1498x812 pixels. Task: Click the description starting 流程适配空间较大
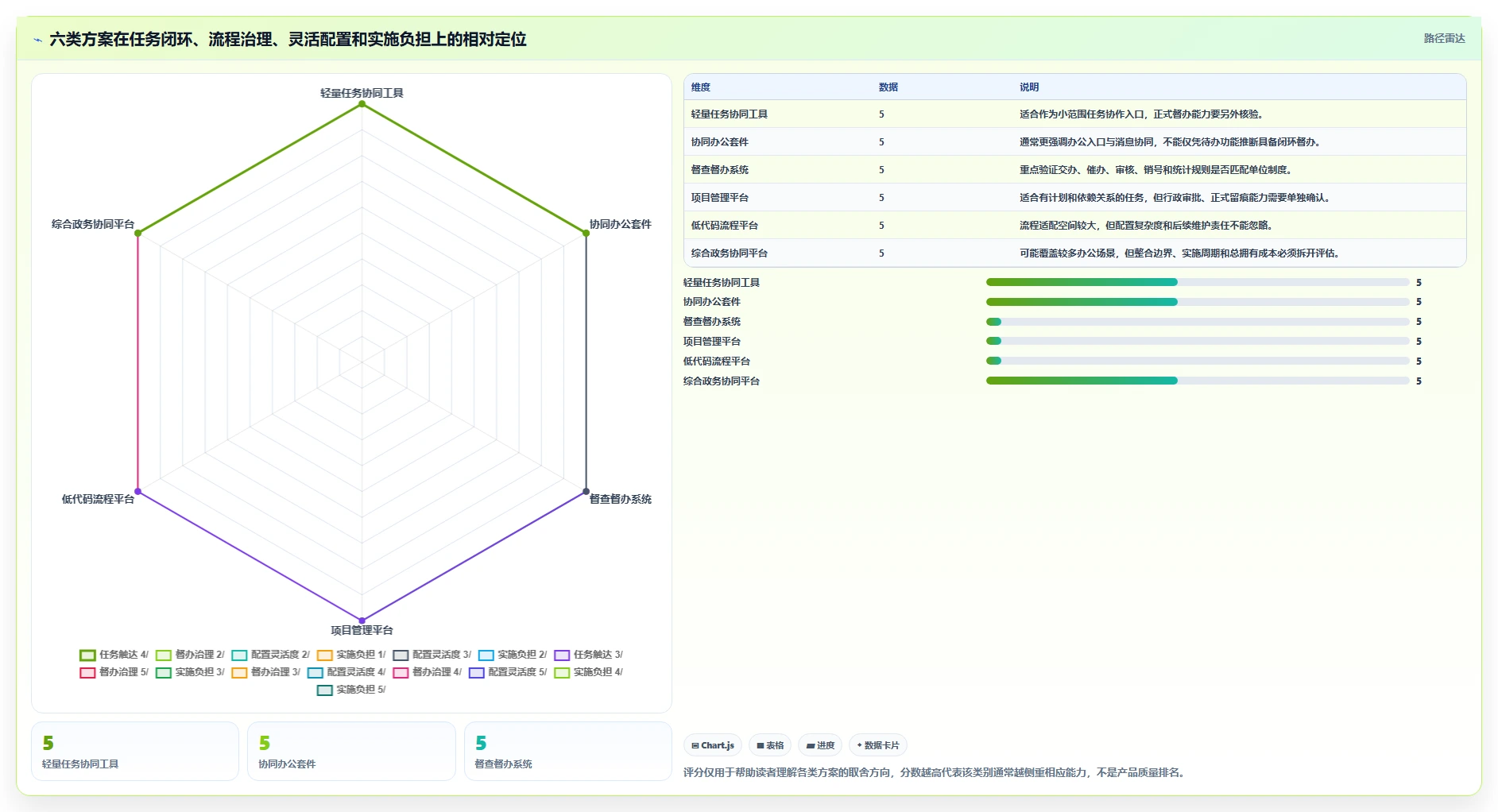[1146, 226]
